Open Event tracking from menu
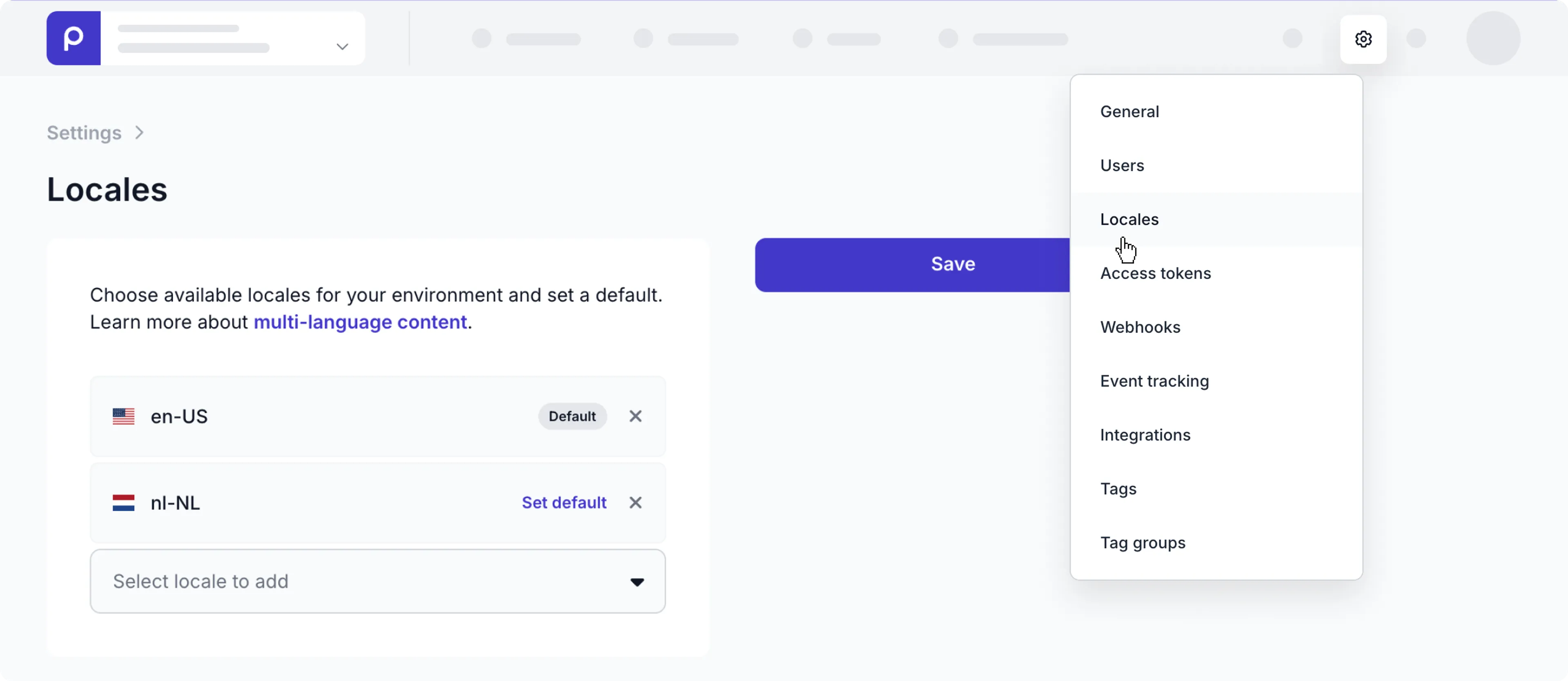The height and width of the screenshot is (681, 1568). click(x=1154, y=381)
